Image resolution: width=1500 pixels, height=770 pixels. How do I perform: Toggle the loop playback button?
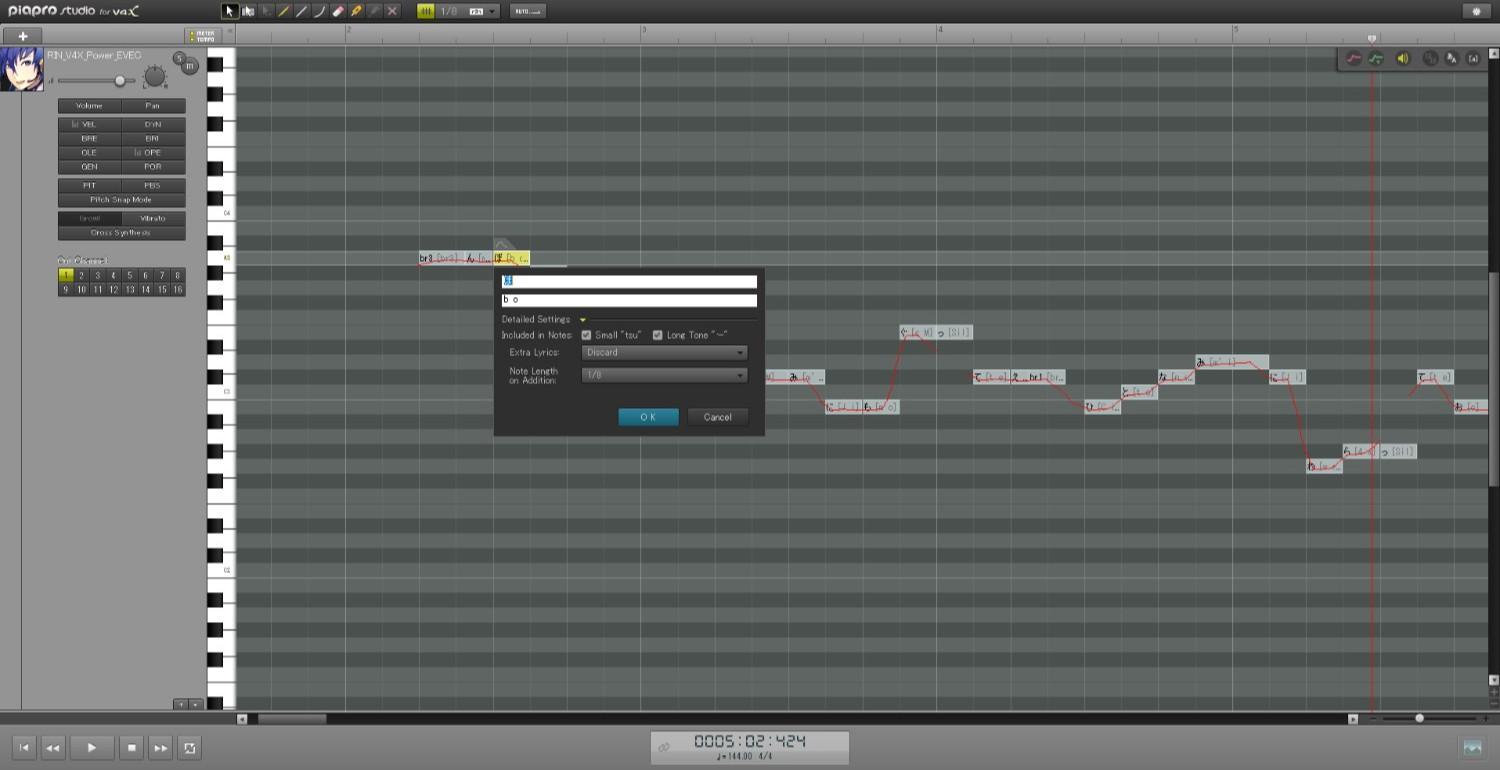point(189,747)
